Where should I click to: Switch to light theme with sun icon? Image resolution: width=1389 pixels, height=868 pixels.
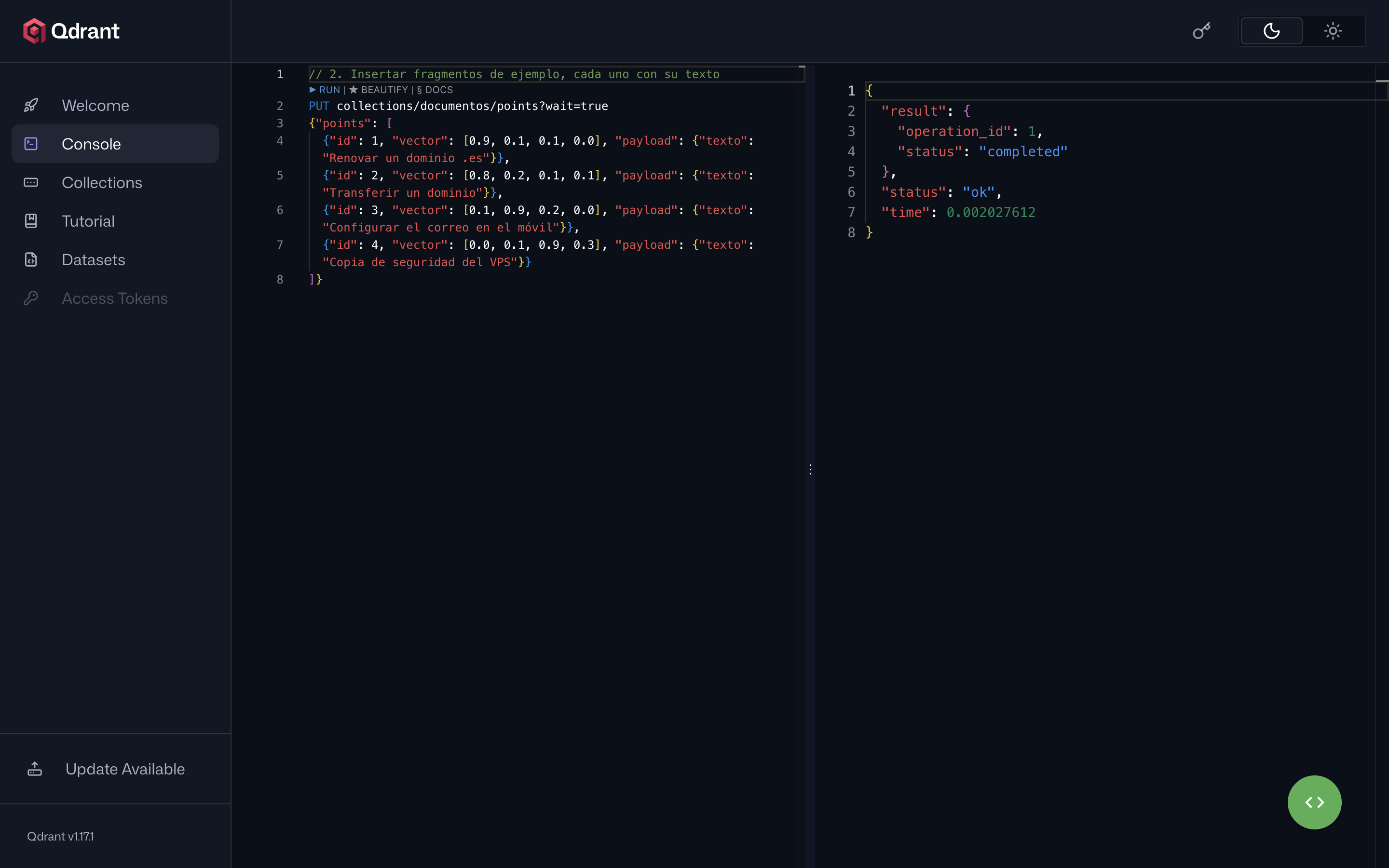1333,31
